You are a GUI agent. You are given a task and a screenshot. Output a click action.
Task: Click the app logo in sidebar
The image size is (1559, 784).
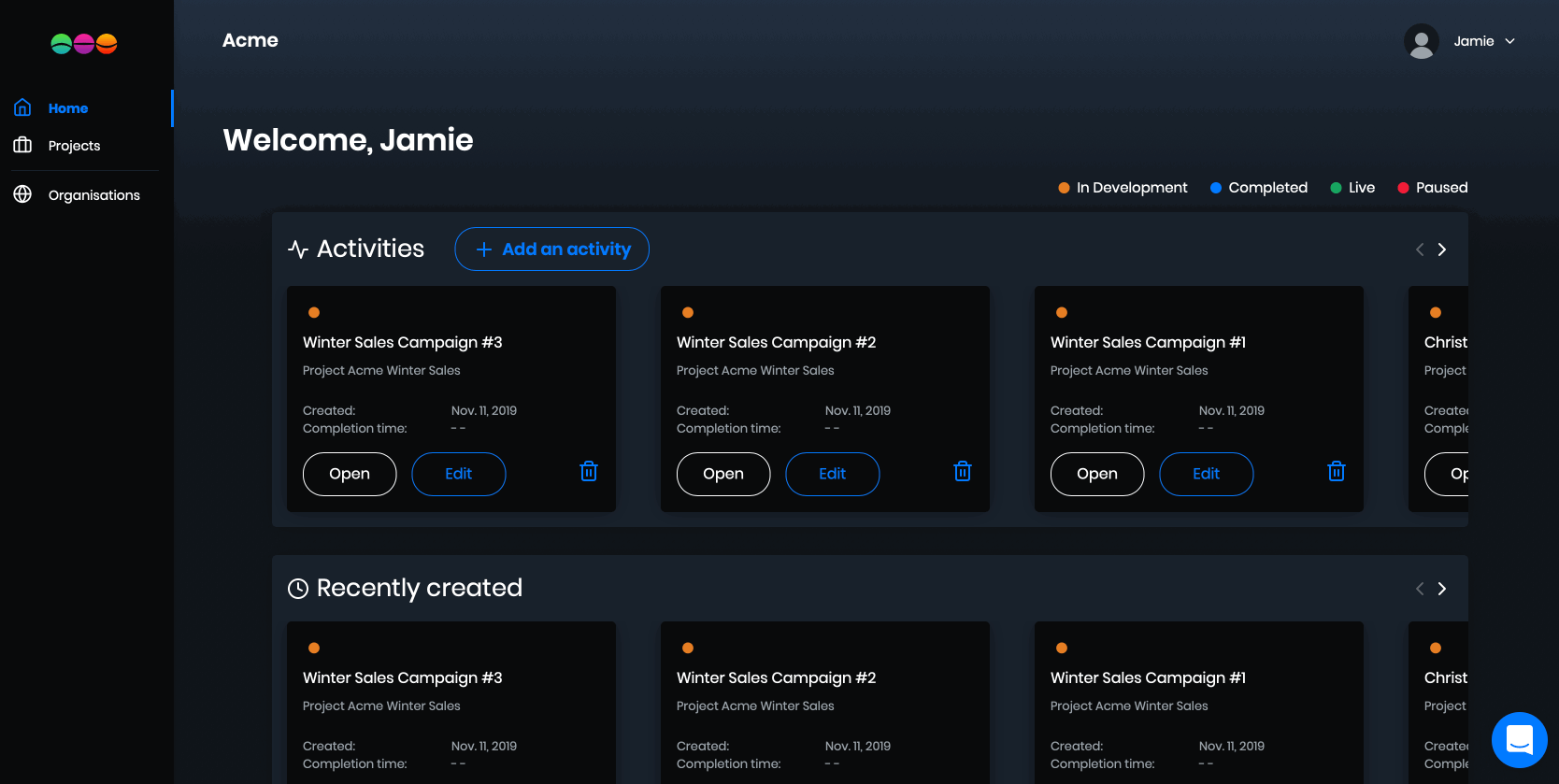pos(84,44)
